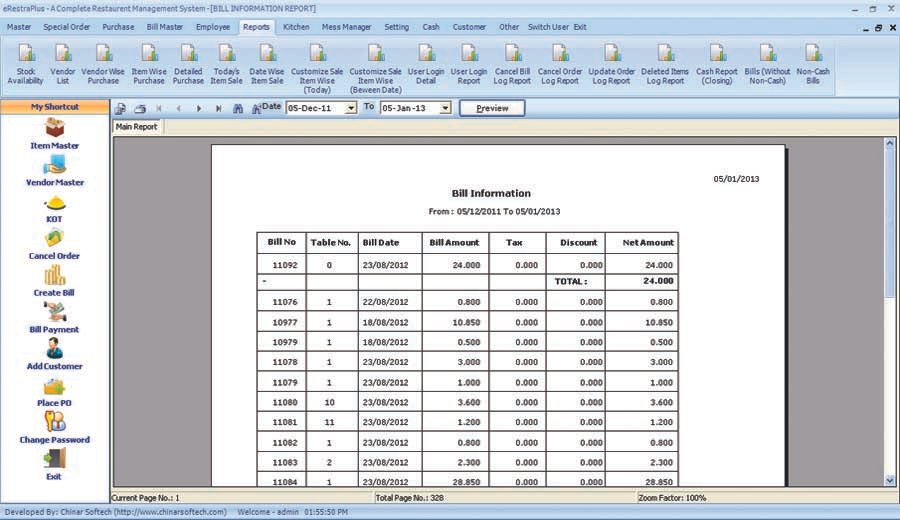The height and width of the screenshot is (520, 900).
Task: Click the Preview button
Action: [x=492, y=108]
